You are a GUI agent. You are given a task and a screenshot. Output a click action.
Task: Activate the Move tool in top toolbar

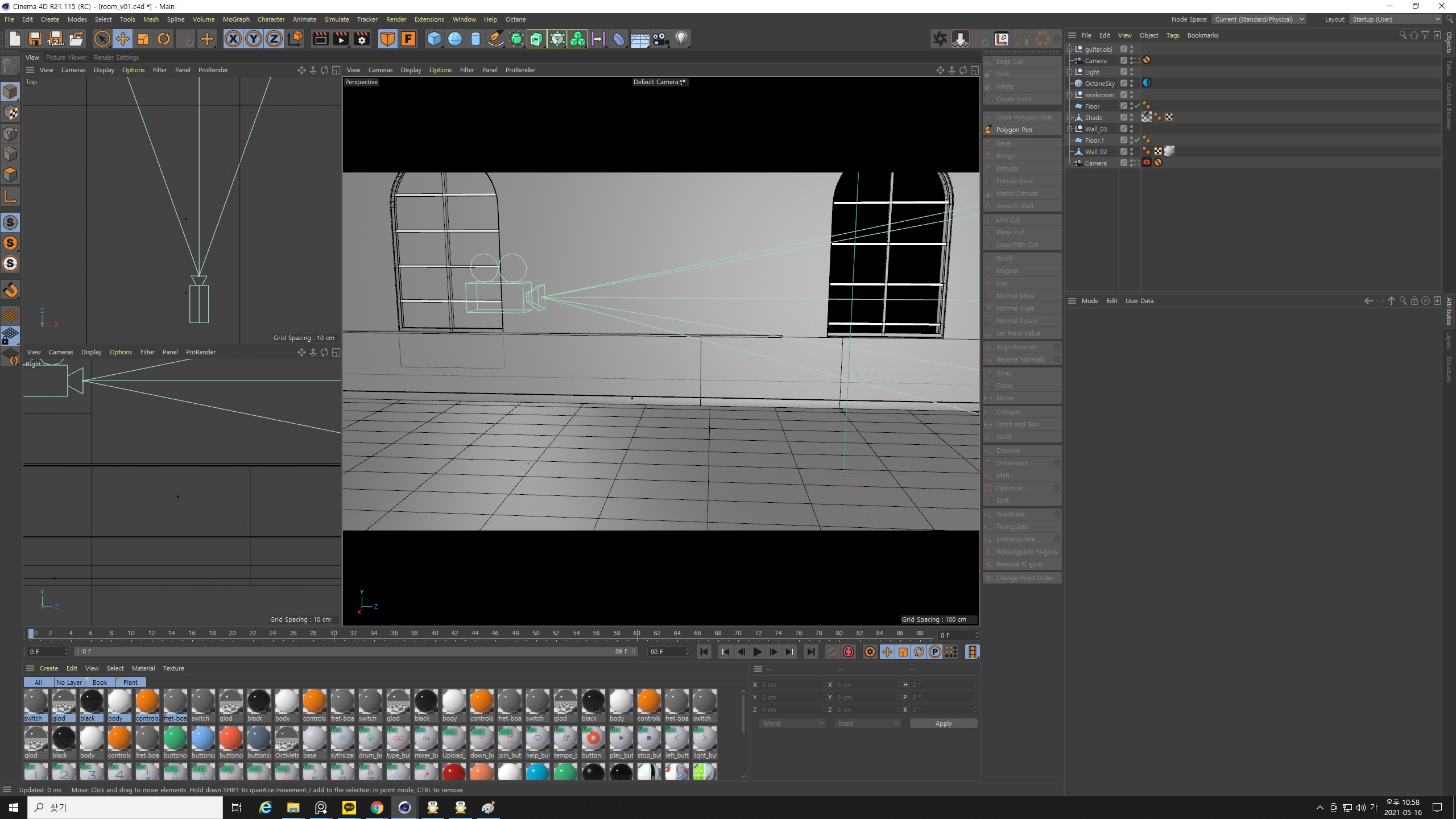122,39
